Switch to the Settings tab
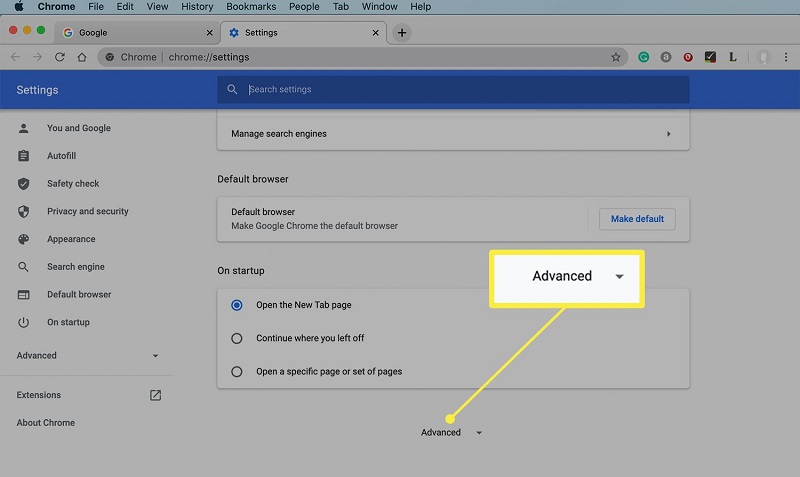This screenshot has height=477, width=800. 303,33
